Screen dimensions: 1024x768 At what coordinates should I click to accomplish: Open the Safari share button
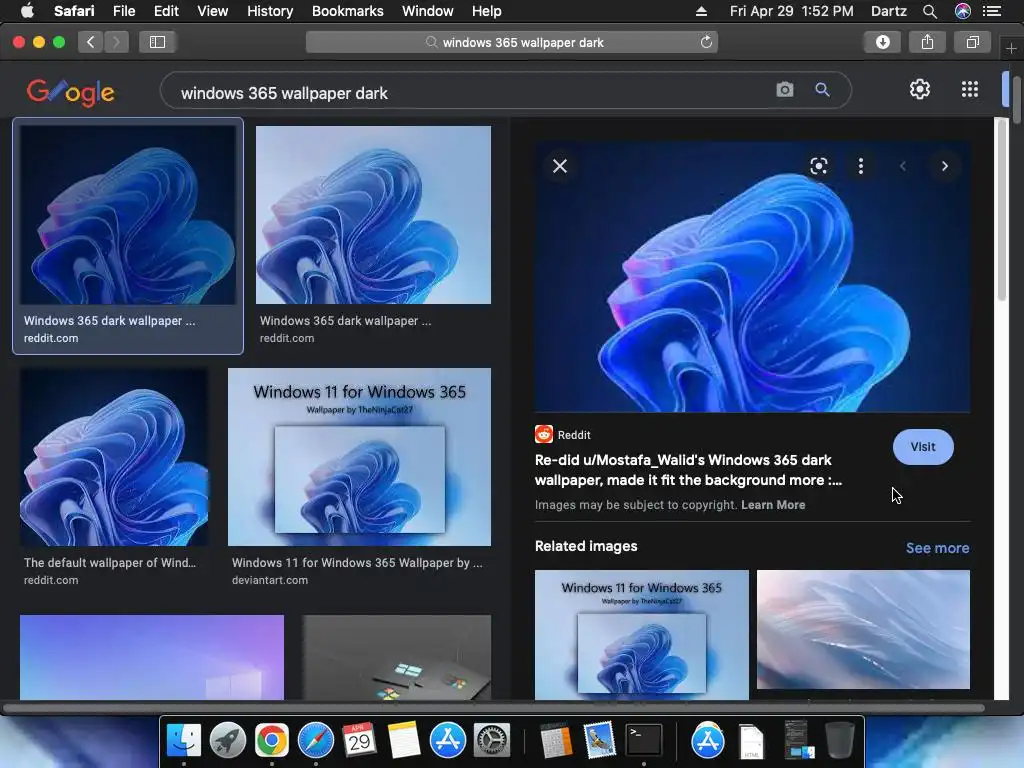click(x=927, y=42)
